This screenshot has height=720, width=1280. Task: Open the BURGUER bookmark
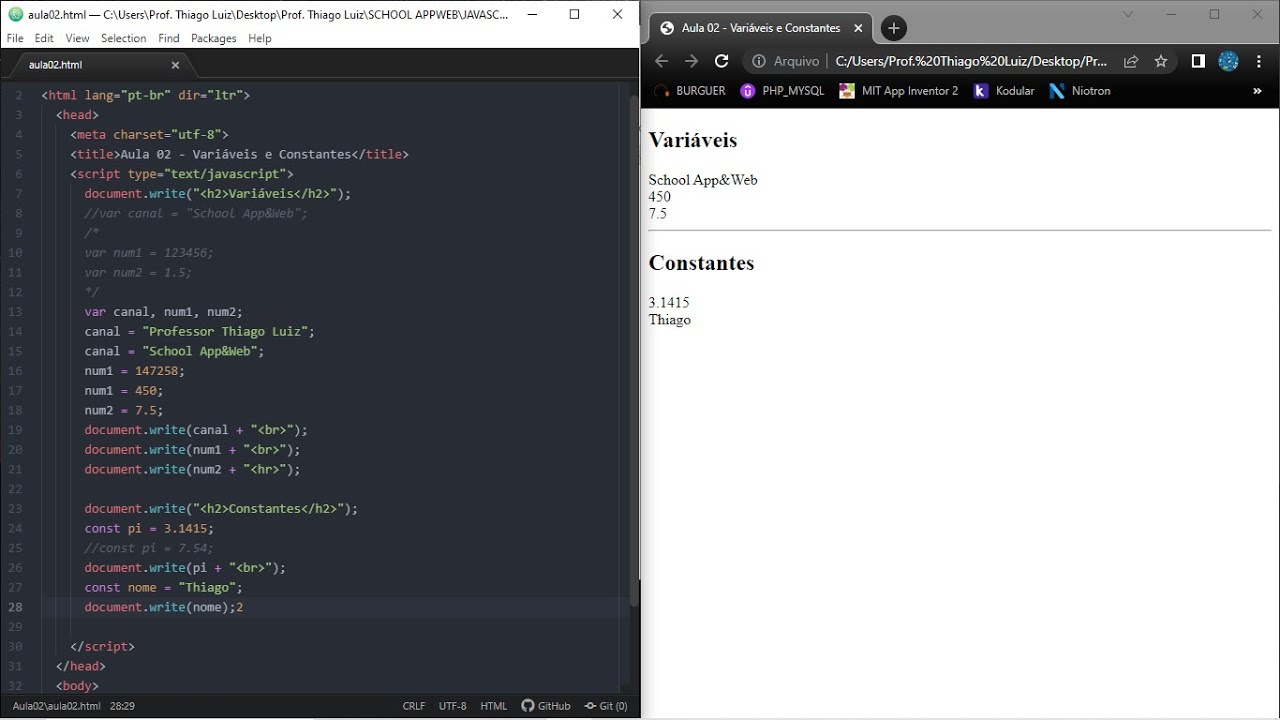(689, 91)
